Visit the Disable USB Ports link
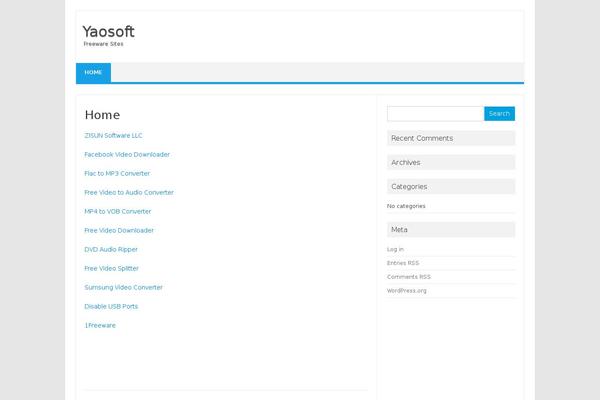The height and width of the screenshot is (400, 600). tap(111, 306)
